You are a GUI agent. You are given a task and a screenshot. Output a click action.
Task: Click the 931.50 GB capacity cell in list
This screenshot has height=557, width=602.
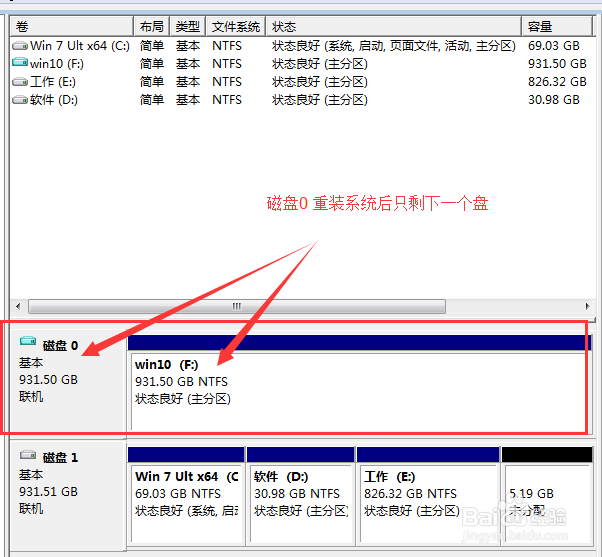557,64
